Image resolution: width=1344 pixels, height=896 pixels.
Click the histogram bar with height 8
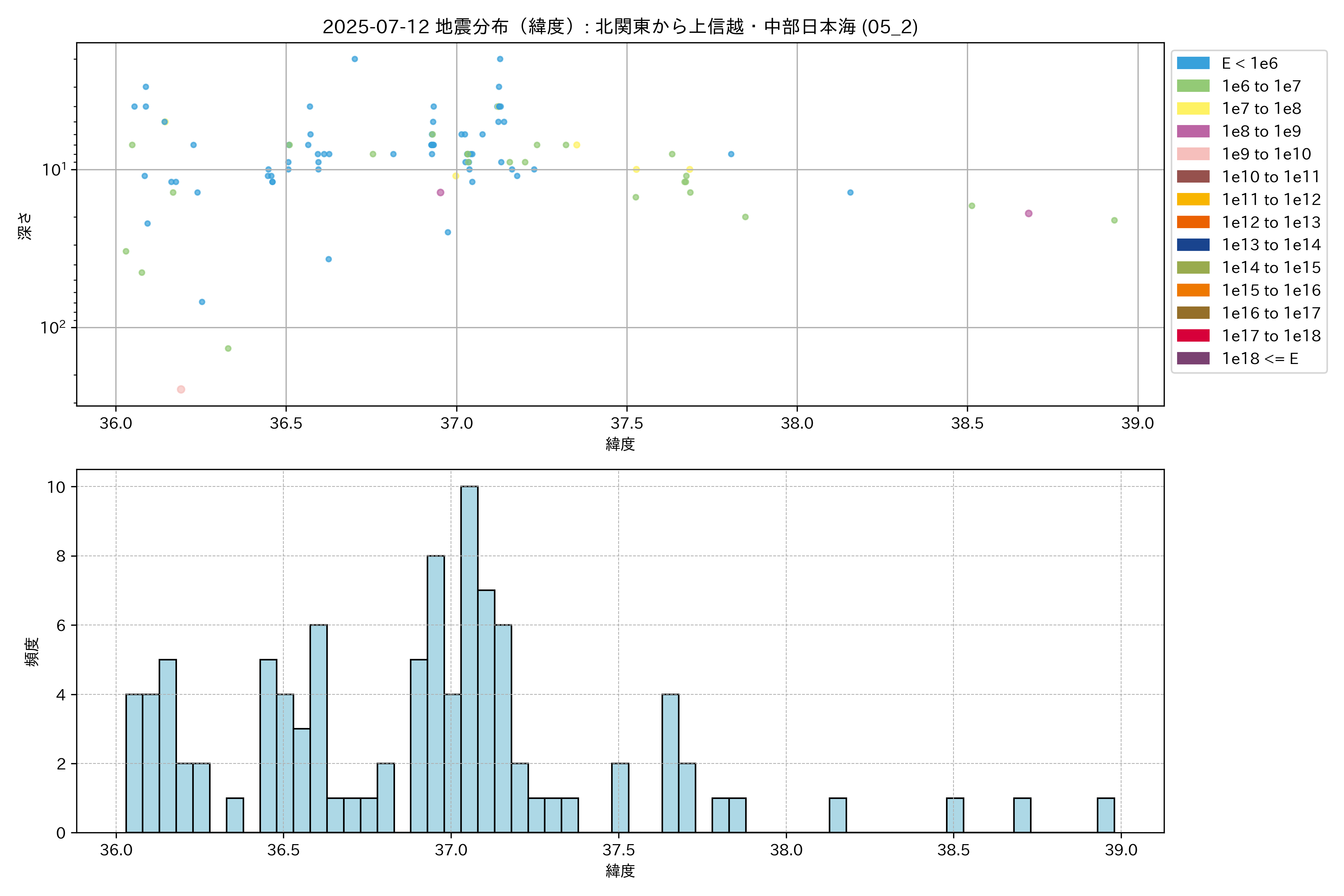coord(435,694)
